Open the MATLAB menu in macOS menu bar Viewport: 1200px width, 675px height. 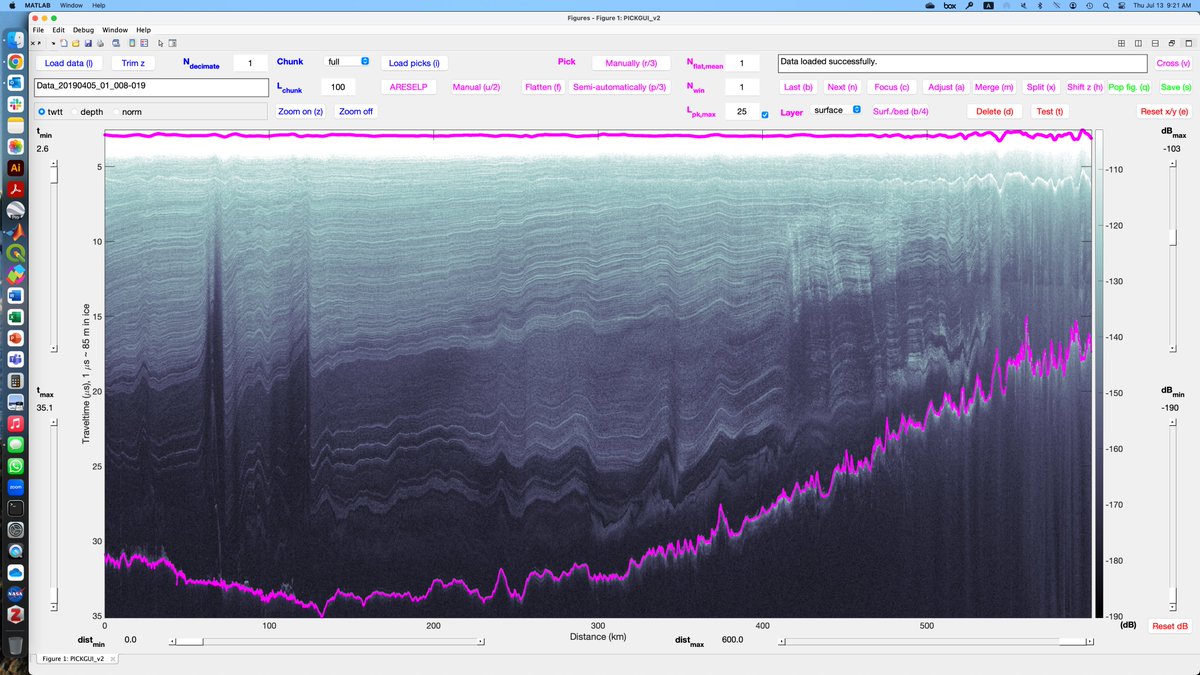(x=37, y=5)
